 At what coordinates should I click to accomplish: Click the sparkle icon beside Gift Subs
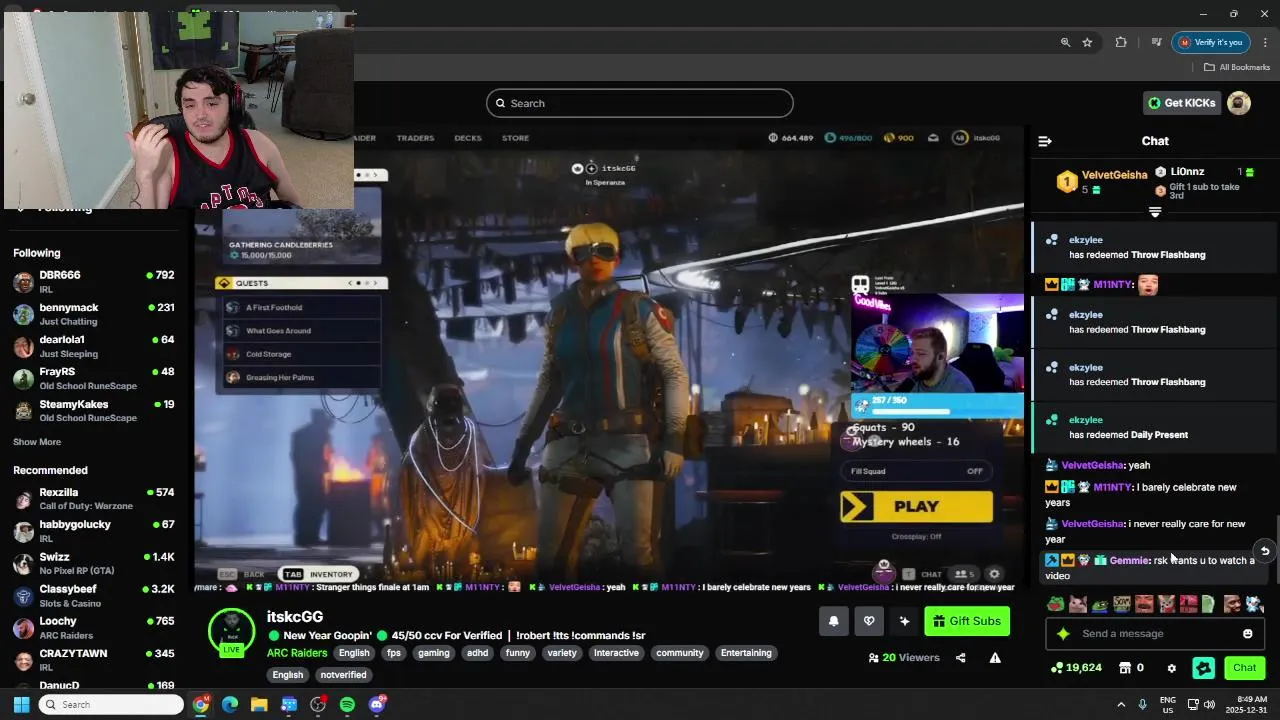(904, 621)
